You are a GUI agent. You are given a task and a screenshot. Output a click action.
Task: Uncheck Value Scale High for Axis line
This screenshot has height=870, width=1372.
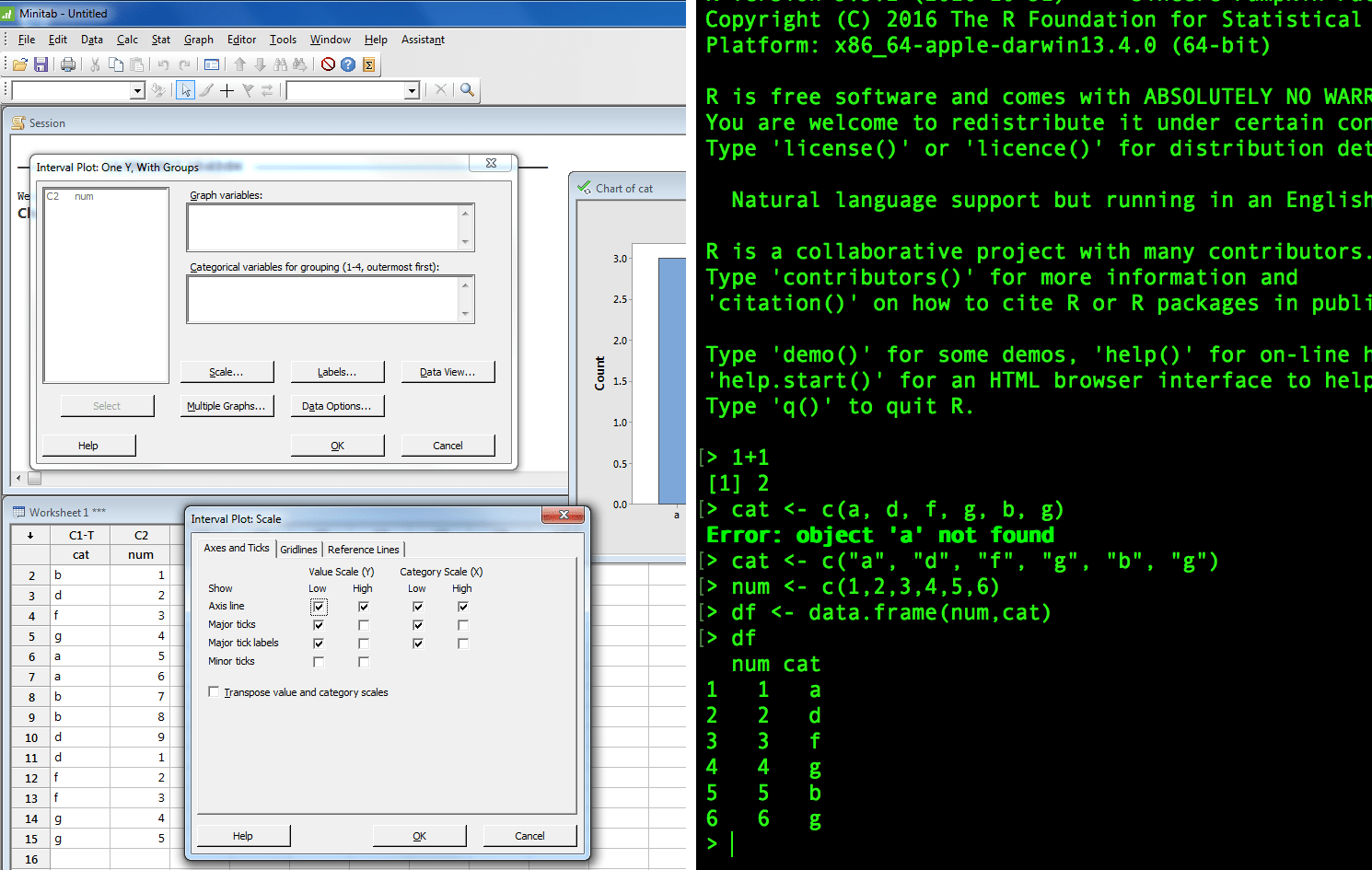click(363, 606)
